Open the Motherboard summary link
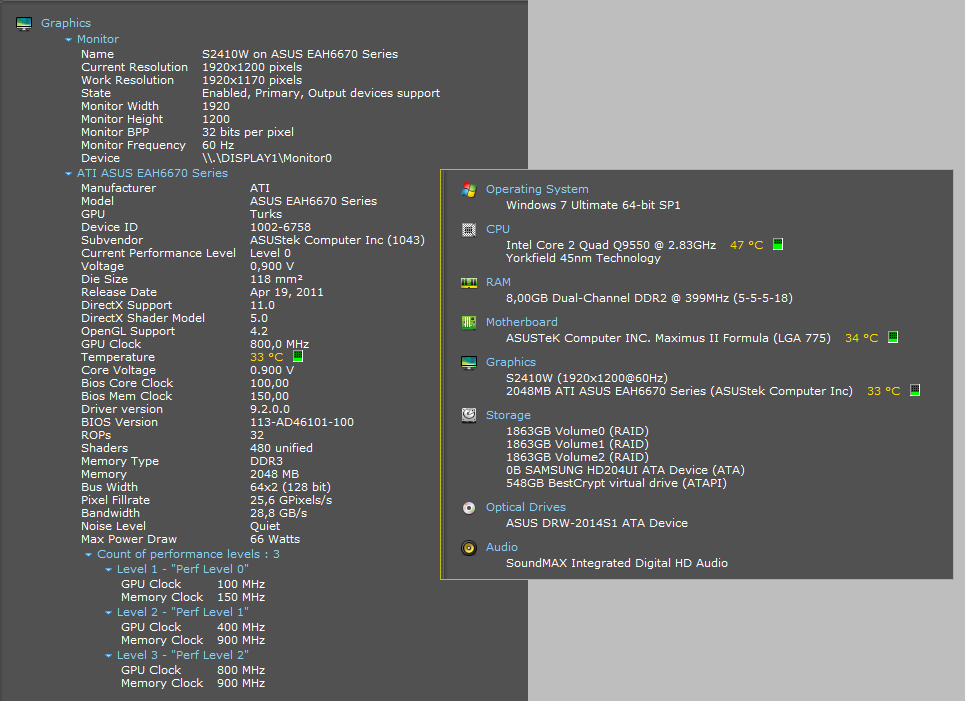The height and width of the screenshot is (701, 965). (521, 322)
